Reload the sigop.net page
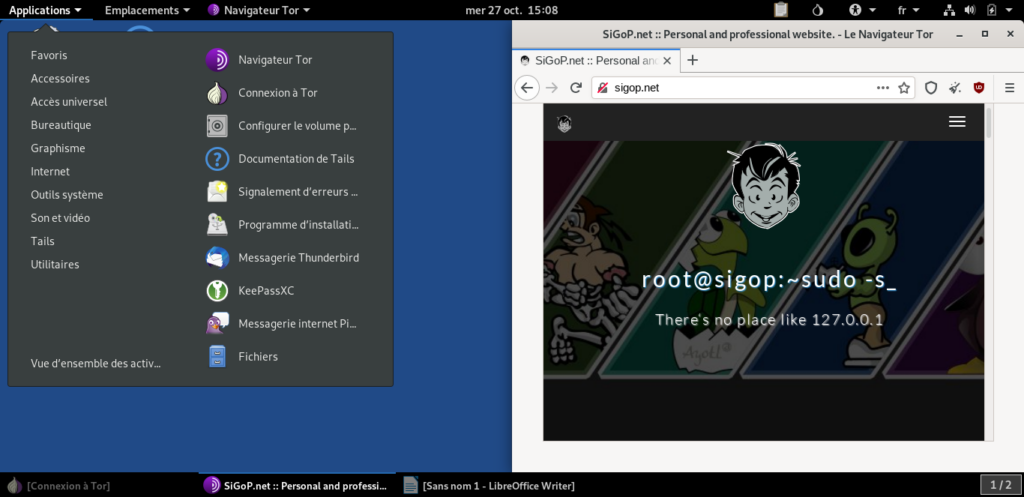Image resolution: width=1024 pixels, height=497 pixels. point(576,88)
